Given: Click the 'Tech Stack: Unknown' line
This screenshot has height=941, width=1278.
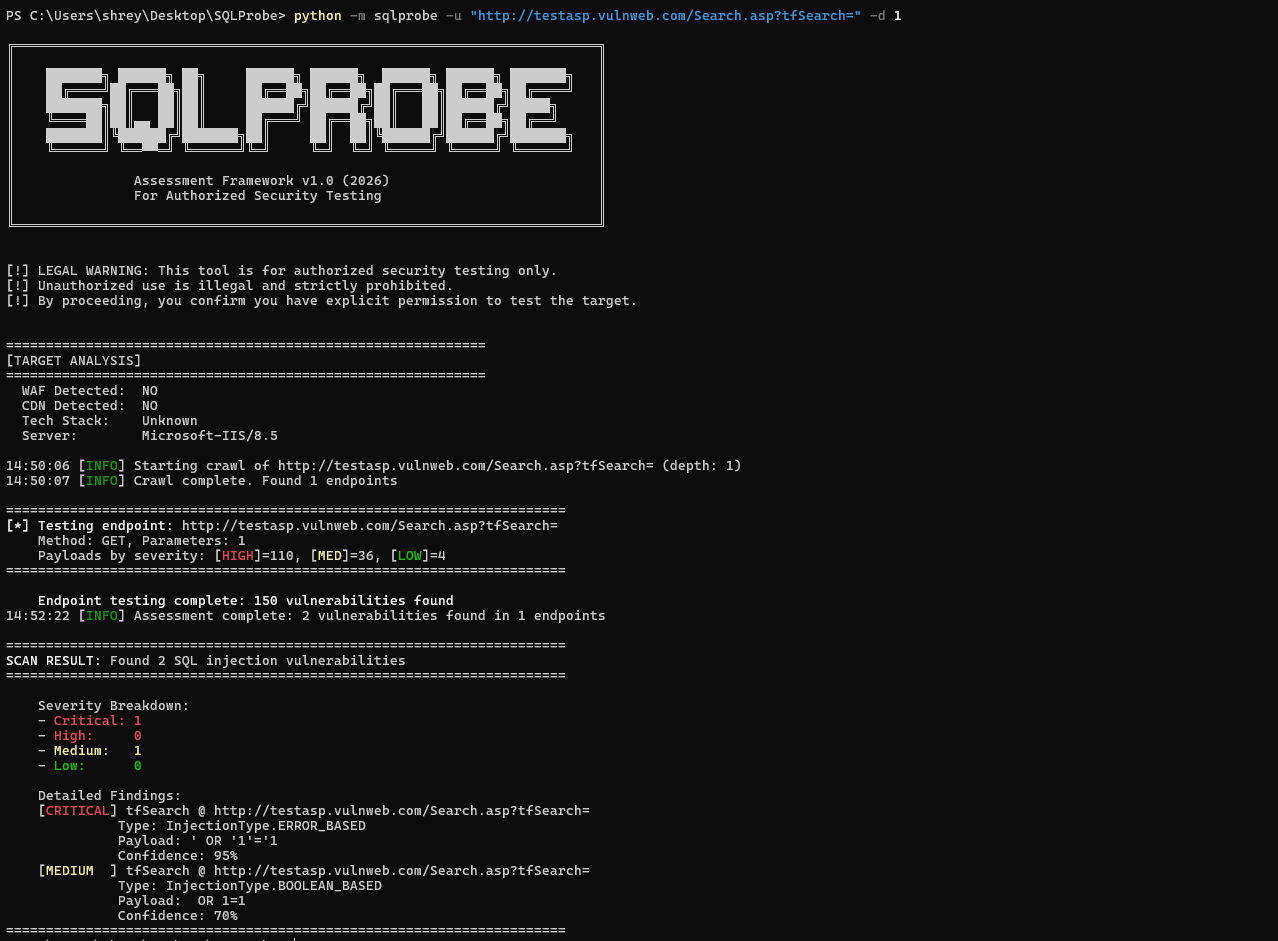Looking at the screenshot, I should [x=110, y=421].
